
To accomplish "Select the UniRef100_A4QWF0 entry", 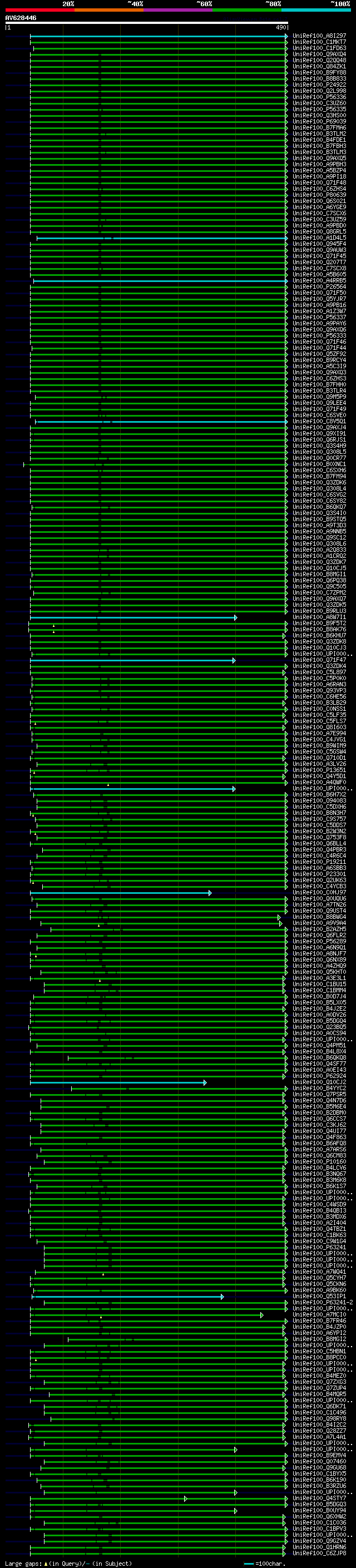I will click(x=319, y=782).
